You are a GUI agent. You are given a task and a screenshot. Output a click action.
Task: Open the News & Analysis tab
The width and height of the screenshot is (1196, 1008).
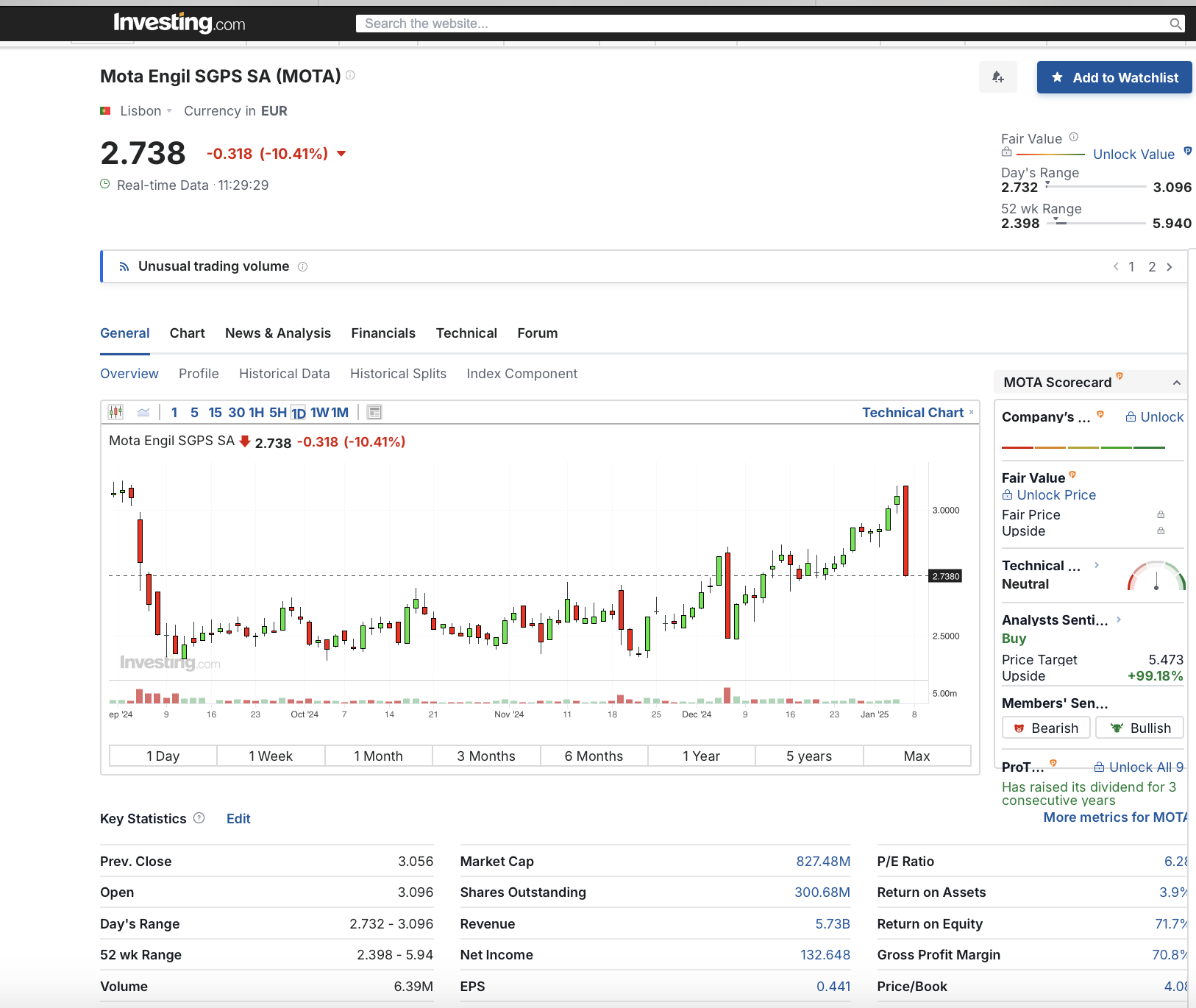click(278, 333)
